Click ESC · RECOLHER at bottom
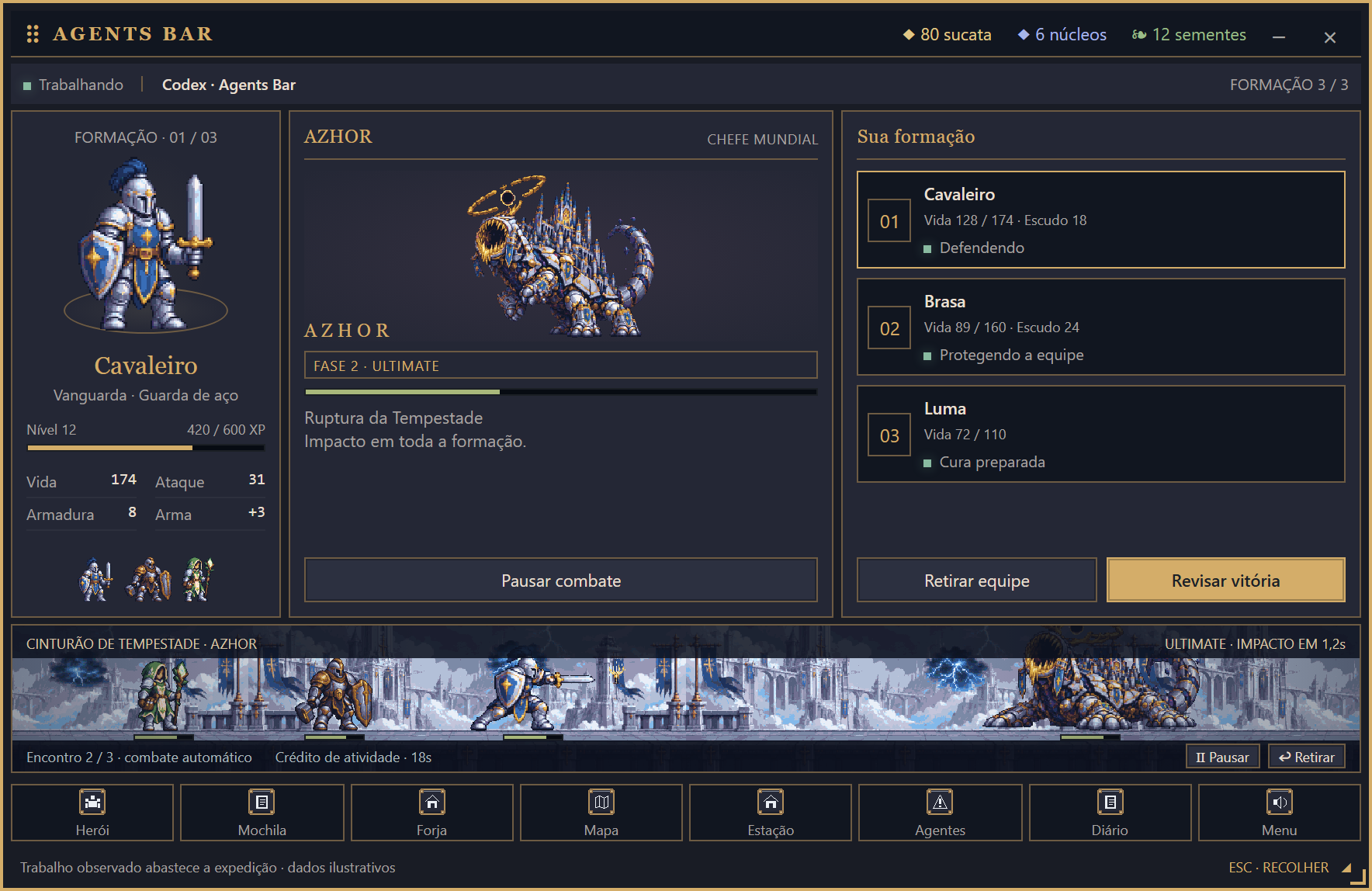The width and height of the screenshot is (1372, 891). 1279,867
